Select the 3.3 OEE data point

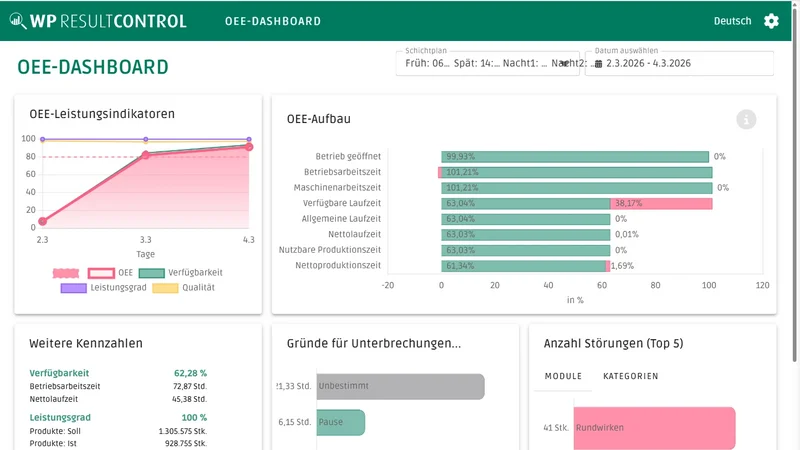point(145,154)
